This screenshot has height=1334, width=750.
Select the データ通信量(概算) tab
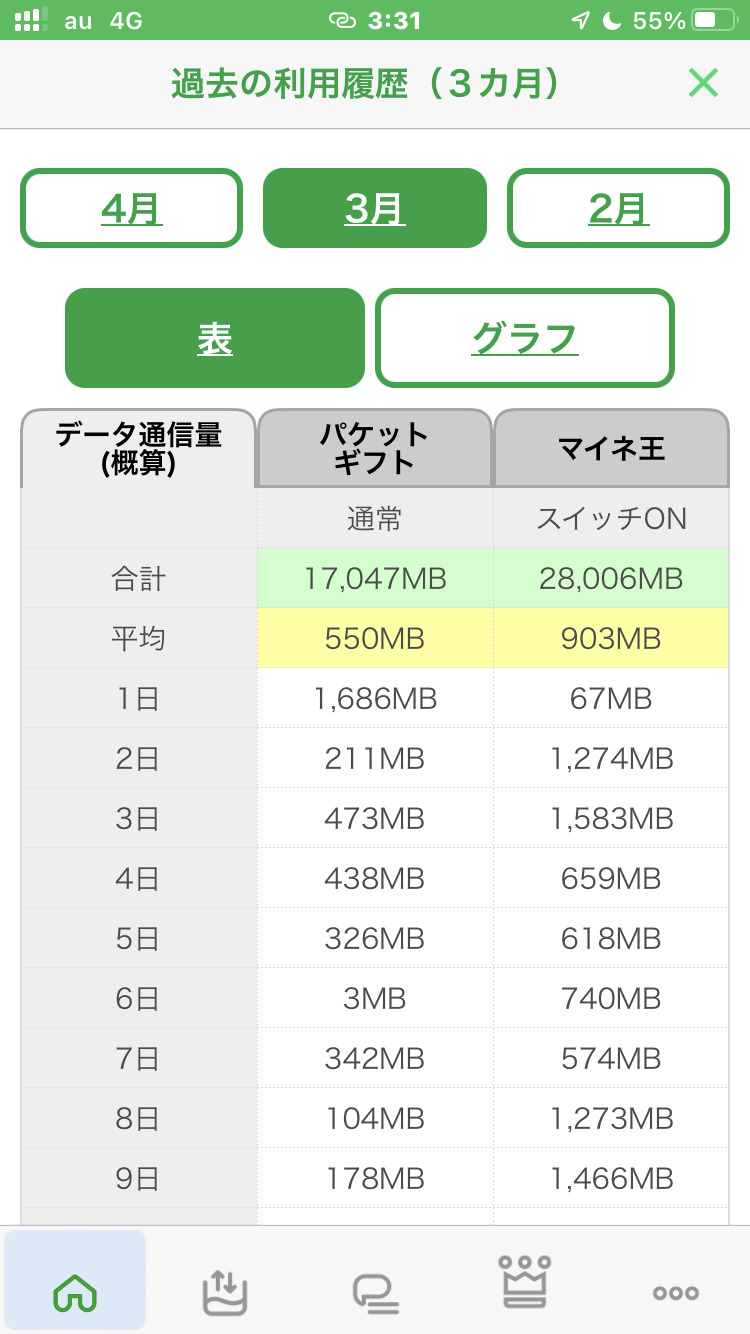(x=139, y=448)
